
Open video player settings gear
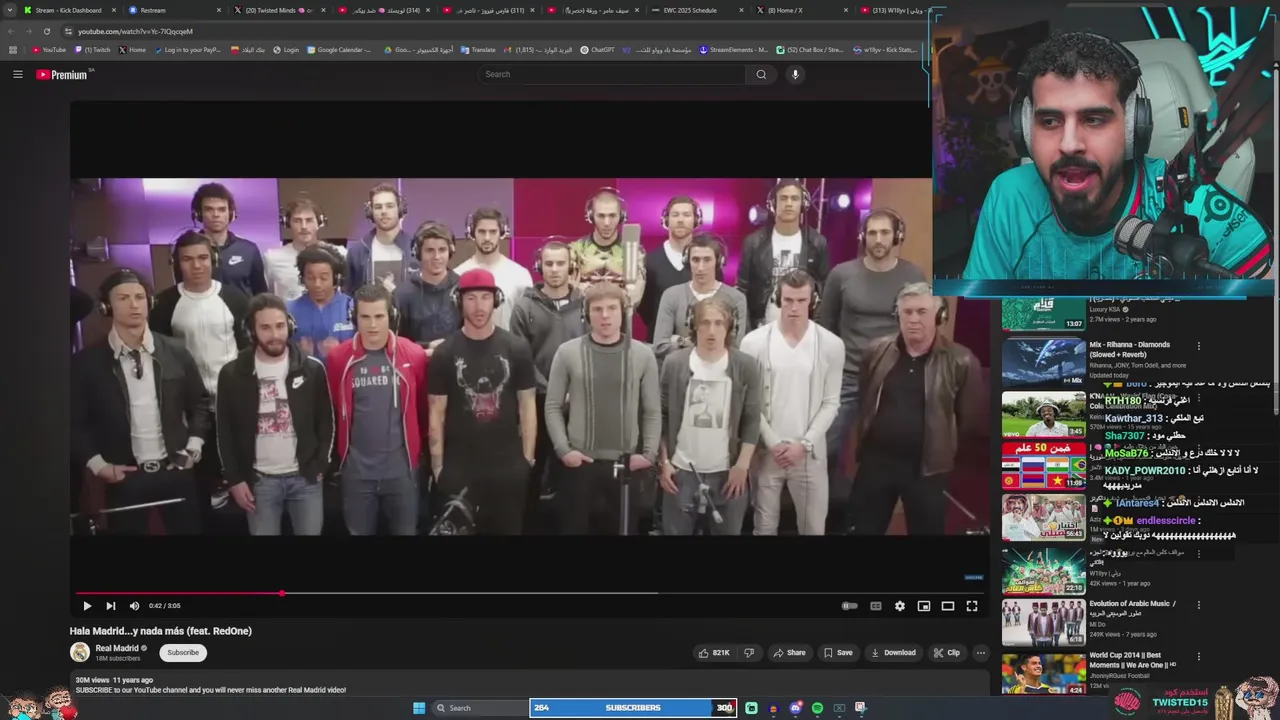(x=900, y=605)
